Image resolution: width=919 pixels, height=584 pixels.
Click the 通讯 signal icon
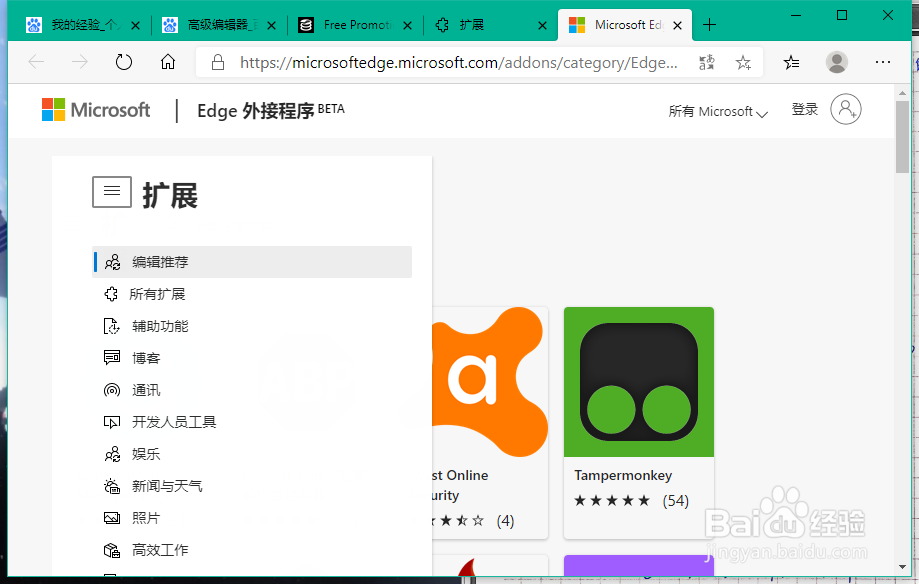click(x=112, y=390)
